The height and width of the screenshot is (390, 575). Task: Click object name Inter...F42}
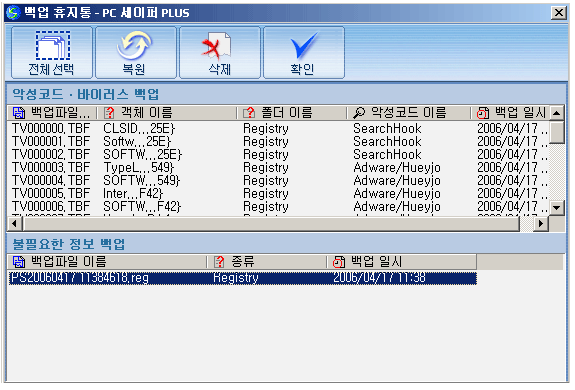click(x=133, y=194)
